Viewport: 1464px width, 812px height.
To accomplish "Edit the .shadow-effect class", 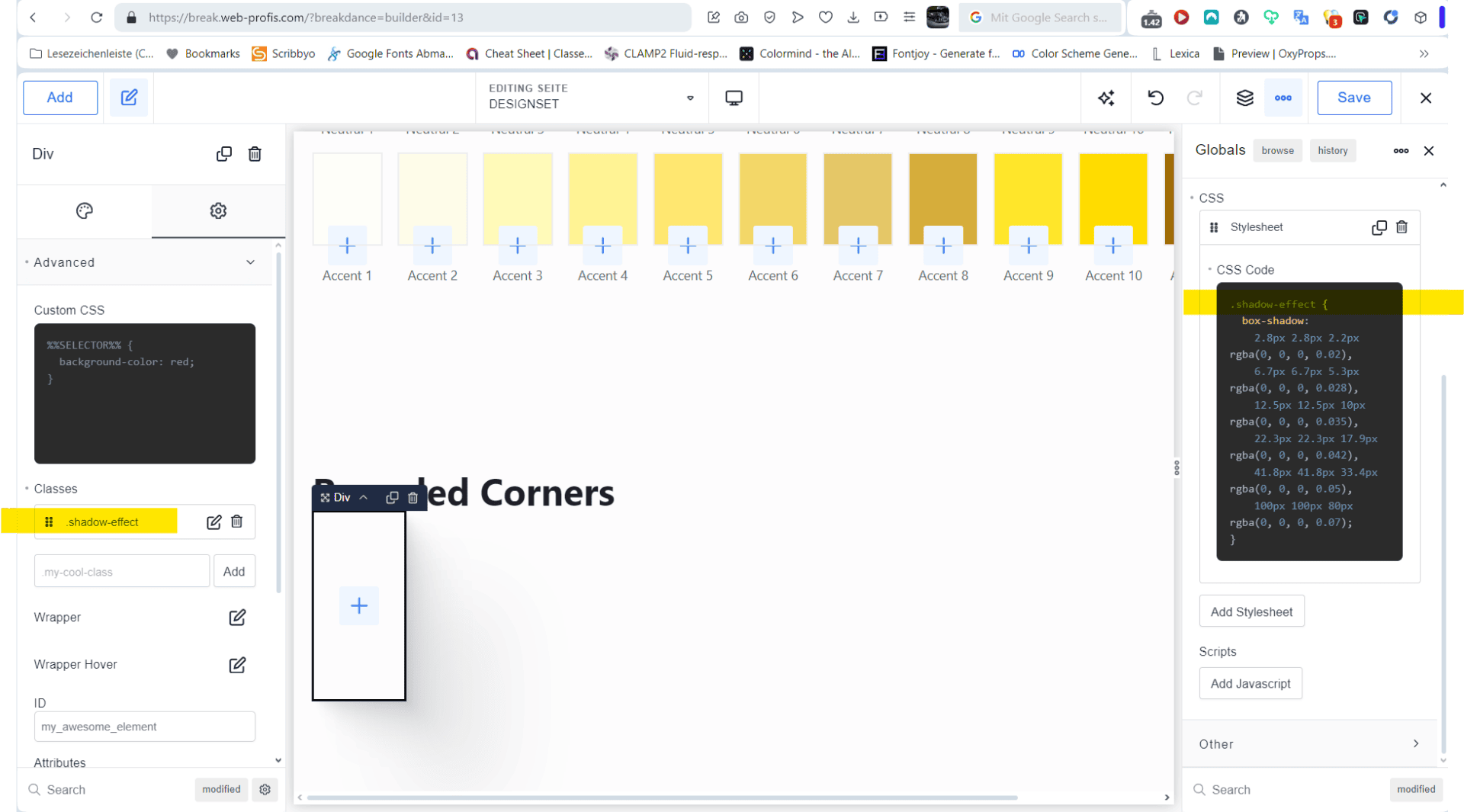I will tap(213, 522).
